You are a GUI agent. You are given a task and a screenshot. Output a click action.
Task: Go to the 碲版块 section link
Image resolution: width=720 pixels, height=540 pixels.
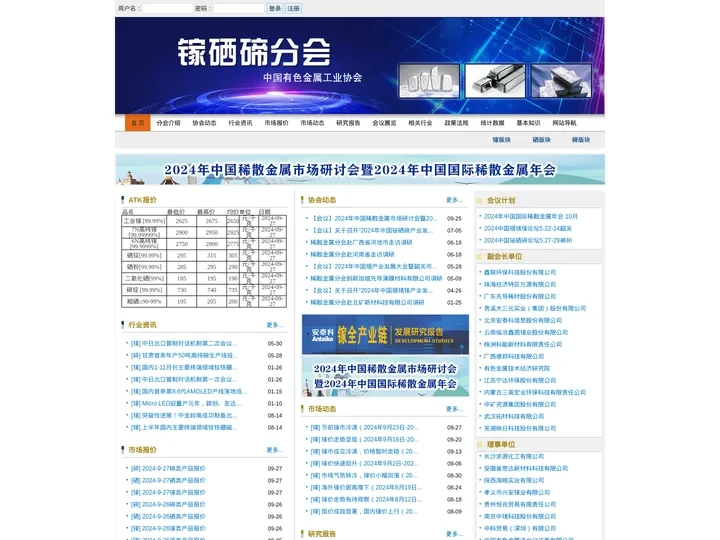click(581, 140)
